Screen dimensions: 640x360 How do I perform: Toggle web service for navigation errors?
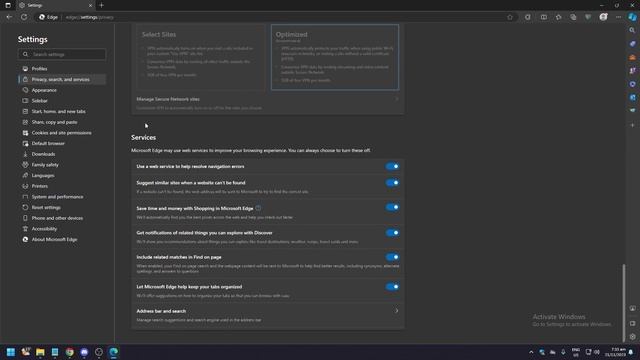click(x=392, y=167)
